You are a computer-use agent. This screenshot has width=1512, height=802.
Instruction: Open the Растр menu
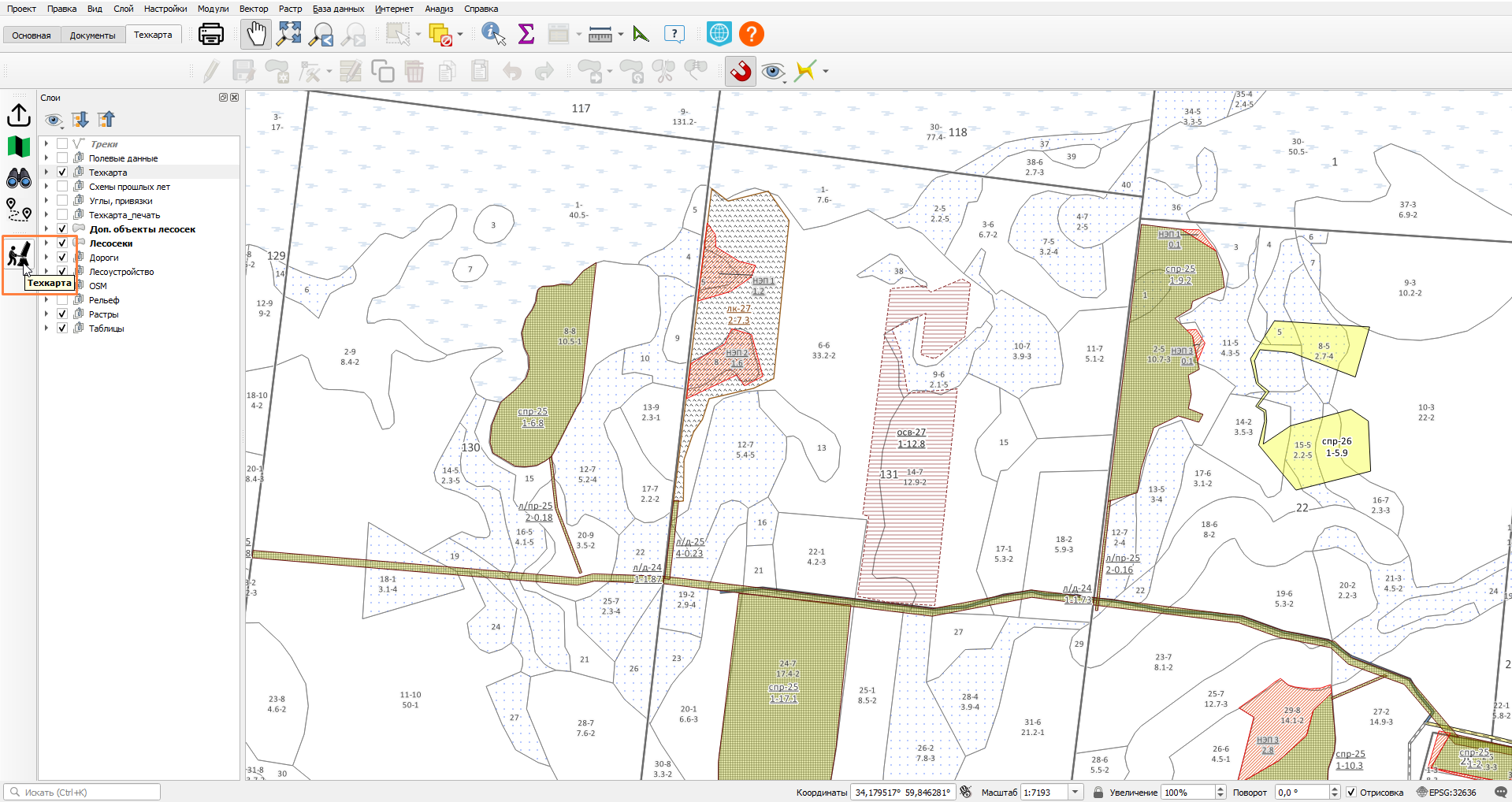coord(290,9)
